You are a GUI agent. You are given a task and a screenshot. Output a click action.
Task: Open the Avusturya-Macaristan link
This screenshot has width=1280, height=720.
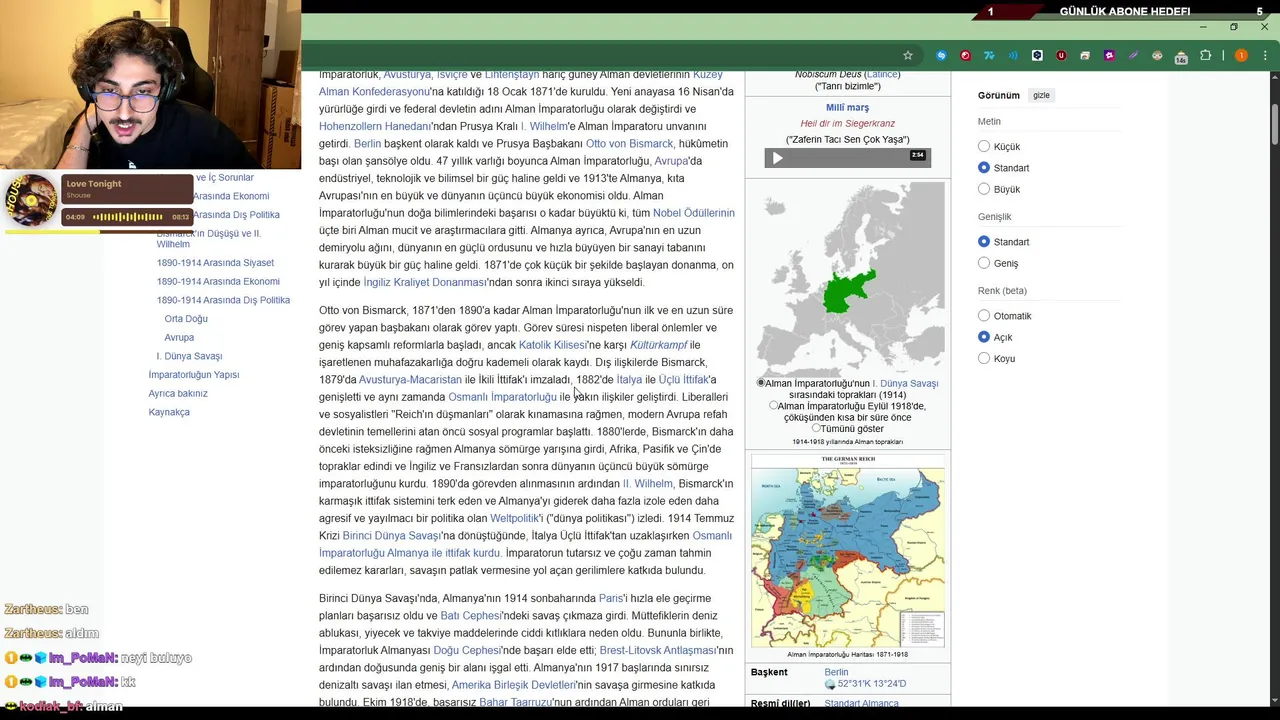tap(410, 380)
